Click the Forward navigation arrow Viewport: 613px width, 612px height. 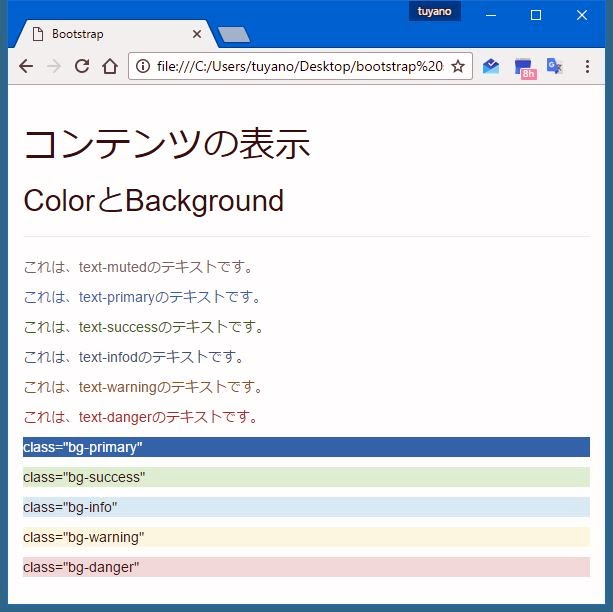click(x=54, y=67)
